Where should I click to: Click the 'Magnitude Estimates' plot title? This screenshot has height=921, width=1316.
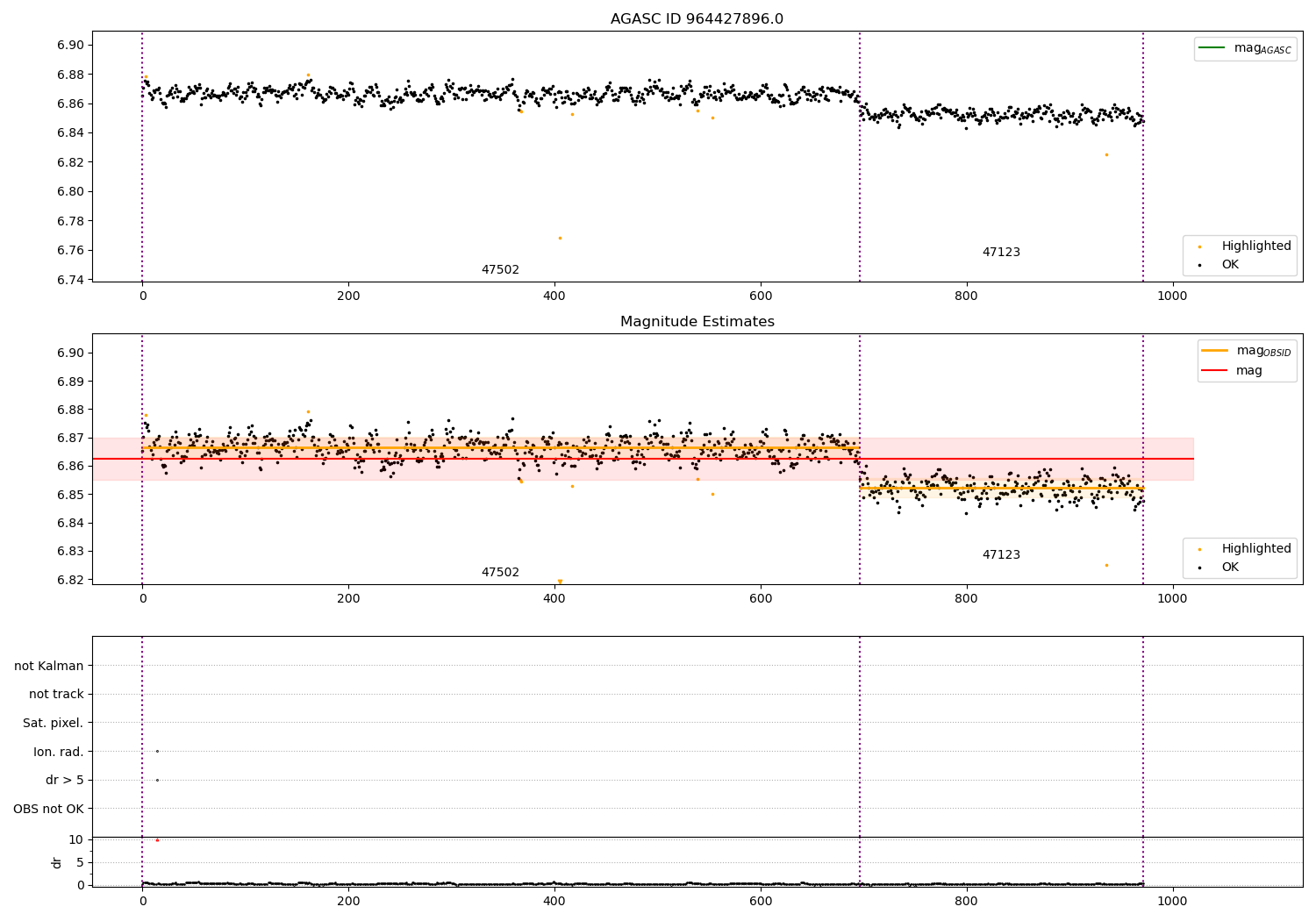(697, 322)
